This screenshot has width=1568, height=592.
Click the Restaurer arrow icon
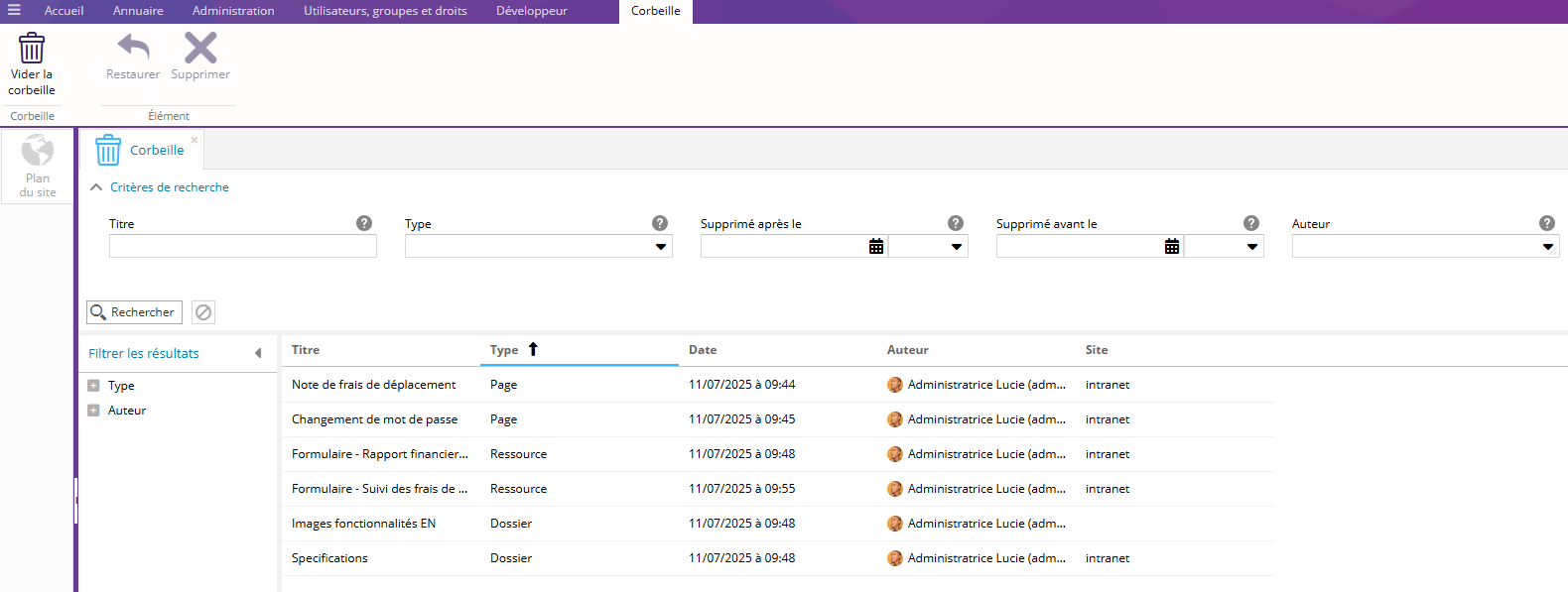[x=133, y=48]
